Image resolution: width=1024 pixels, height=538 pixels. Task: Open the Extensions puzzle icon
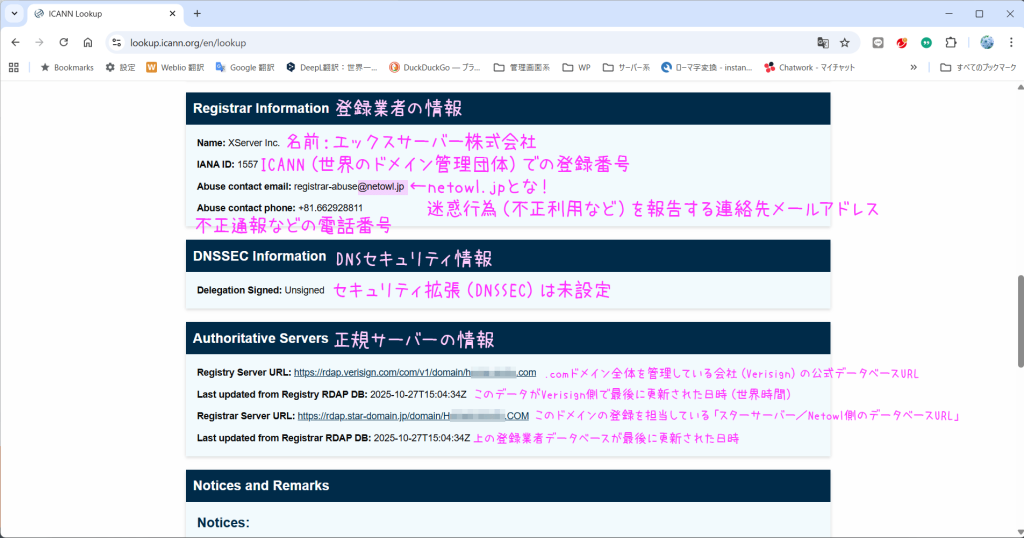(x=951, y=43)
